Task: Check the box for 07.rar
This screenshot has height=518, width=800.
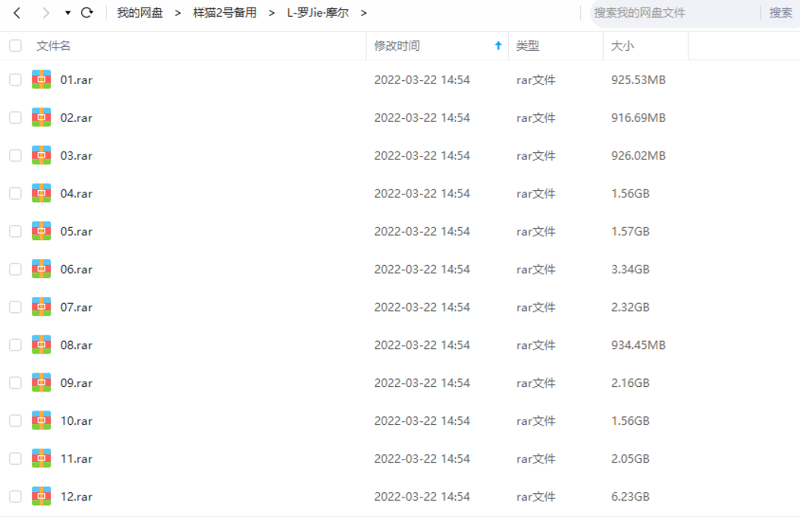Action: (x=15, y=307)
